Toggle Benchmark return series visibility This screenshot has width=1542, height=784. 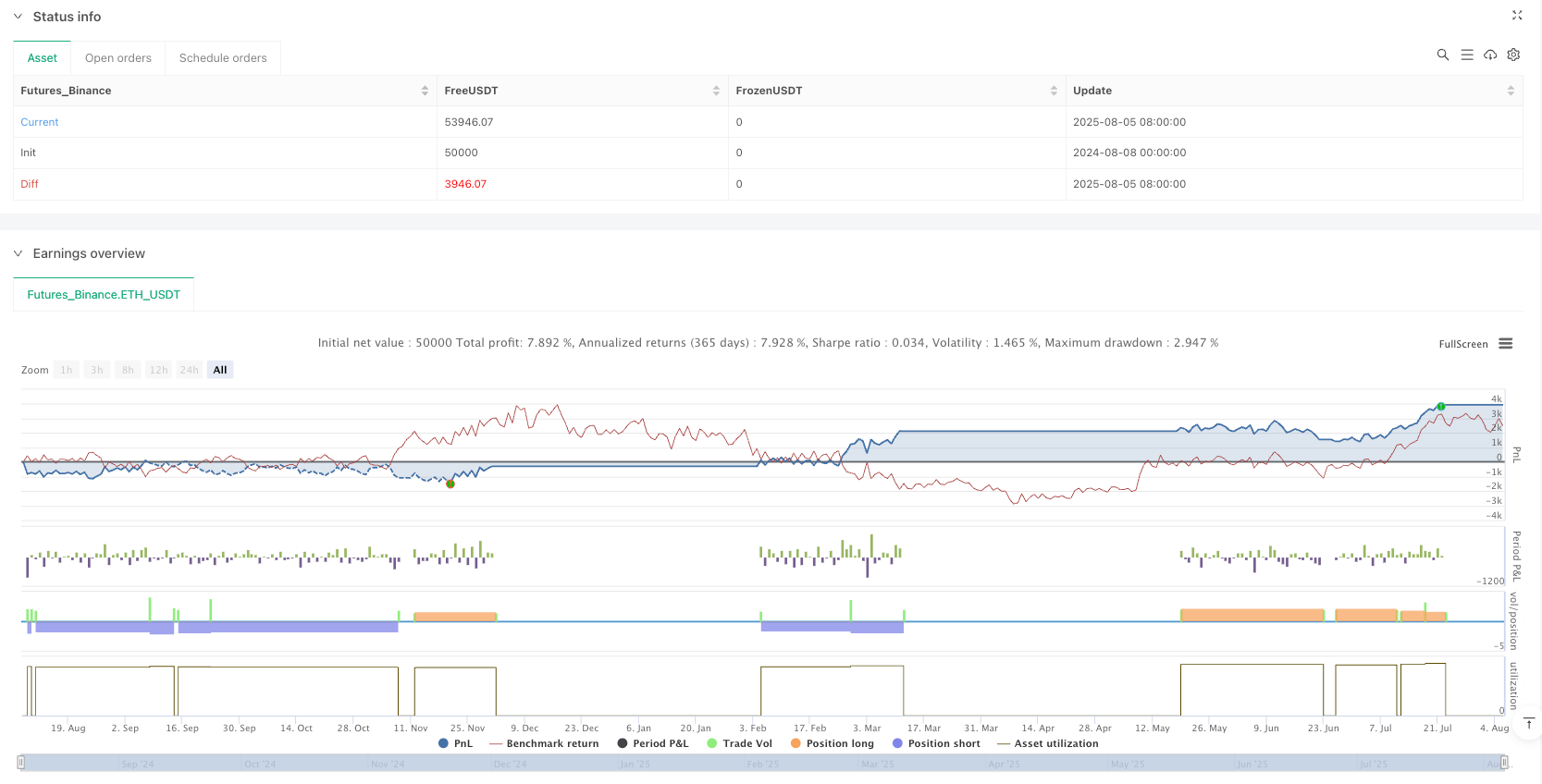[x=544, y=743]
